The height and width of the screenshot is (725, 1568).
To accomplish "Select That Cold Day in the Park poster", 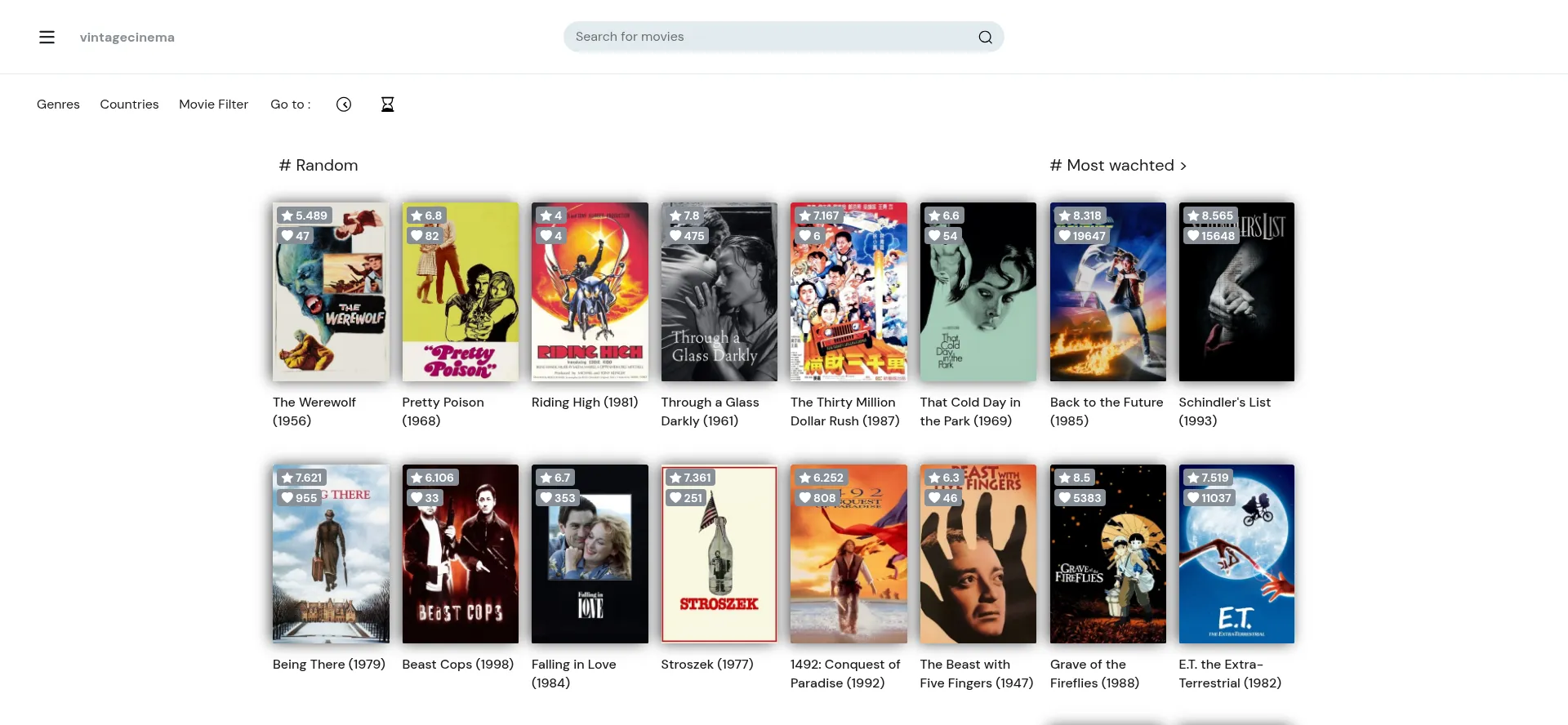I will point(978,291).
